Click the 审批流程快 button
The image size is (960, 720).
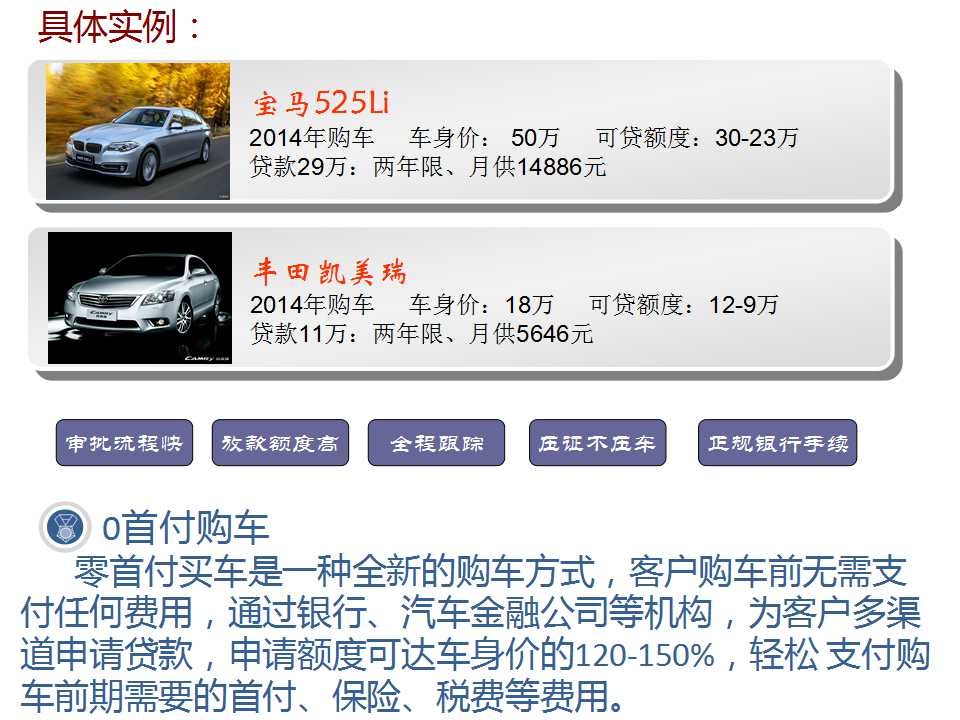(124, 443)
